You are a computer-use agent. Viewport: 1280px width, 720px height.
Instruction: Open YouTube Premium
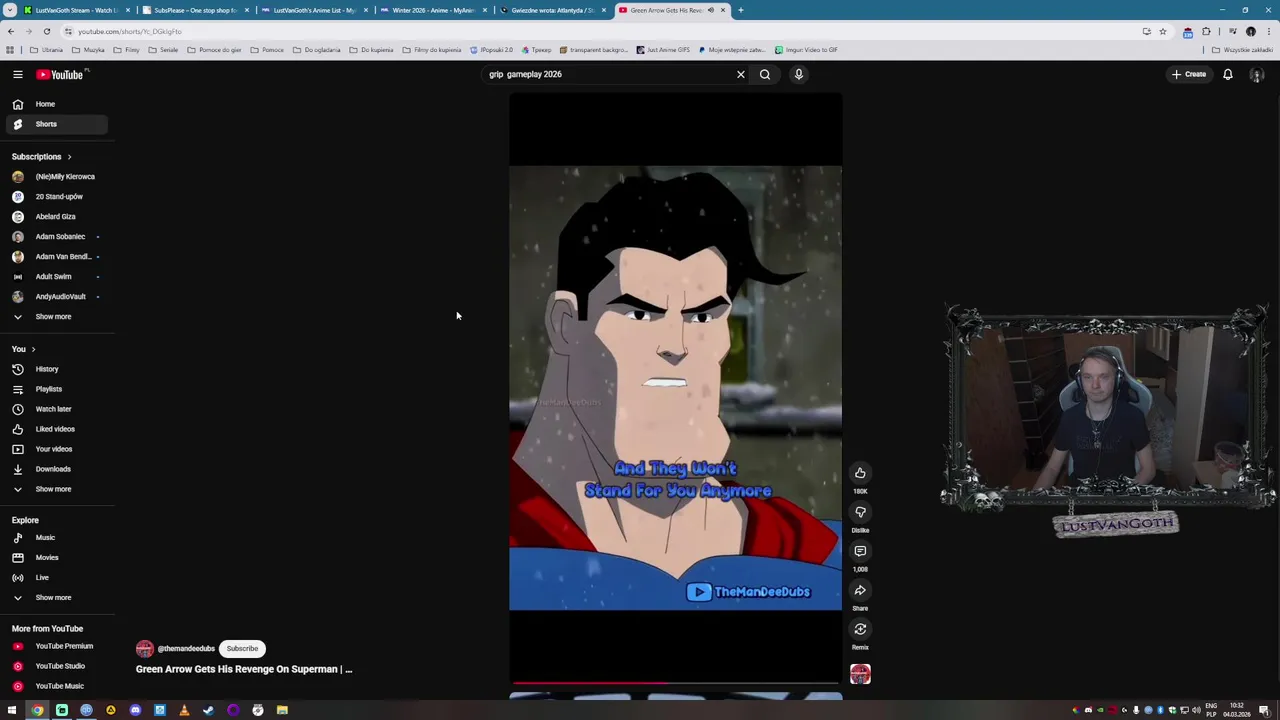pyautogui.click(x=57, y=646)
